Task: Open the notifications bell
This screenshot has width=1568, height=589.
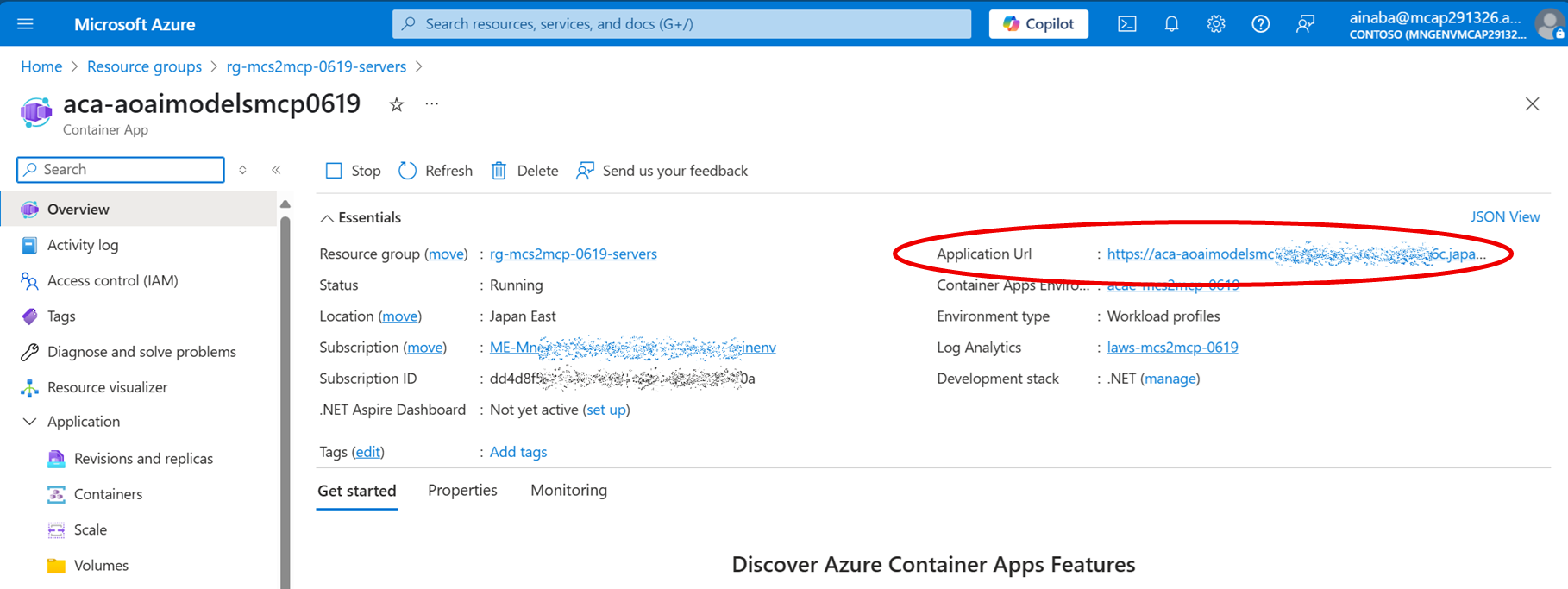Action: coord(1171,24)
